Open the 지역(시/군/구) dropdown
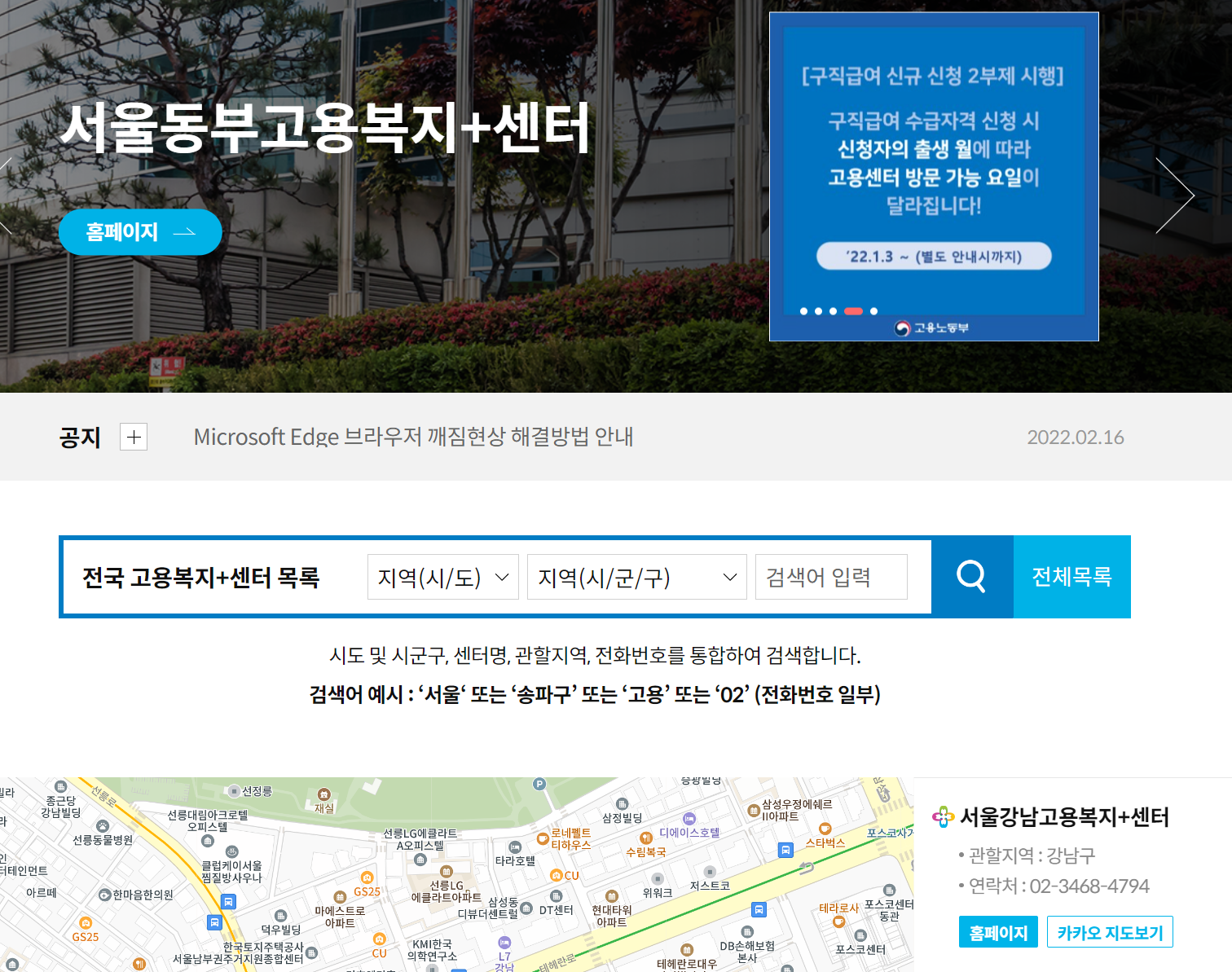The width and height of the screenshot is (1232, 972). [636, 576]
